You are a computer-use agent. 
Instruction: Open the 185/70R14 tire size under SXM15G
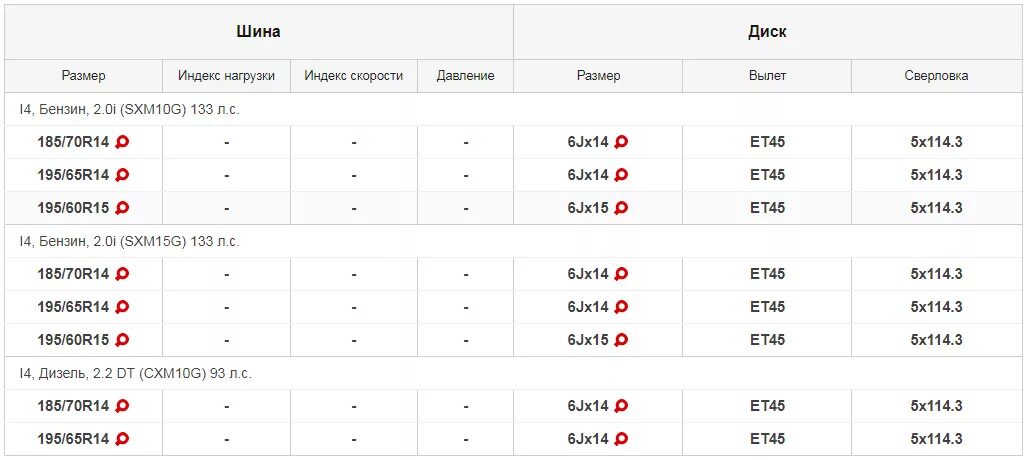pyautogui.click(x=73, y=274)
